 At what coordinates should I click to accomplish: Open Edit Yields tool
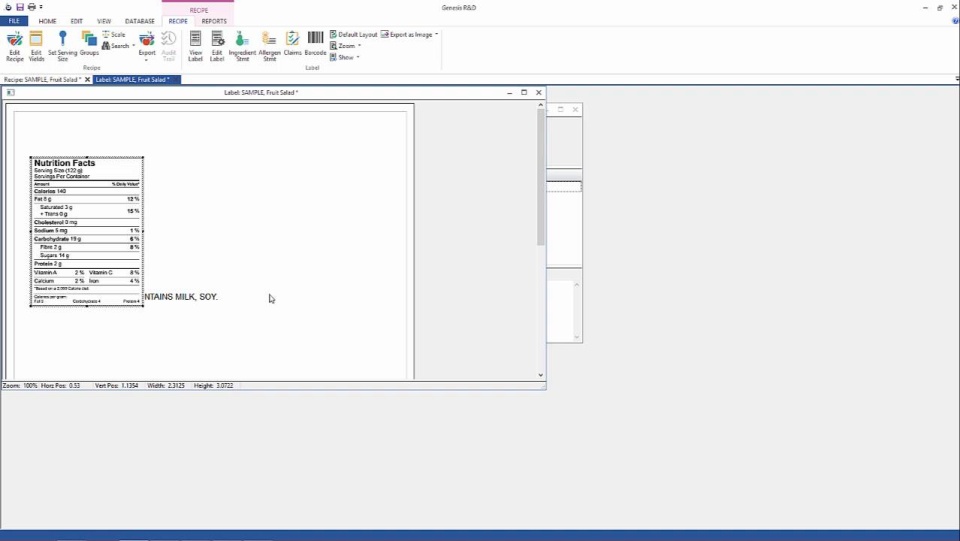pos(36,44)
